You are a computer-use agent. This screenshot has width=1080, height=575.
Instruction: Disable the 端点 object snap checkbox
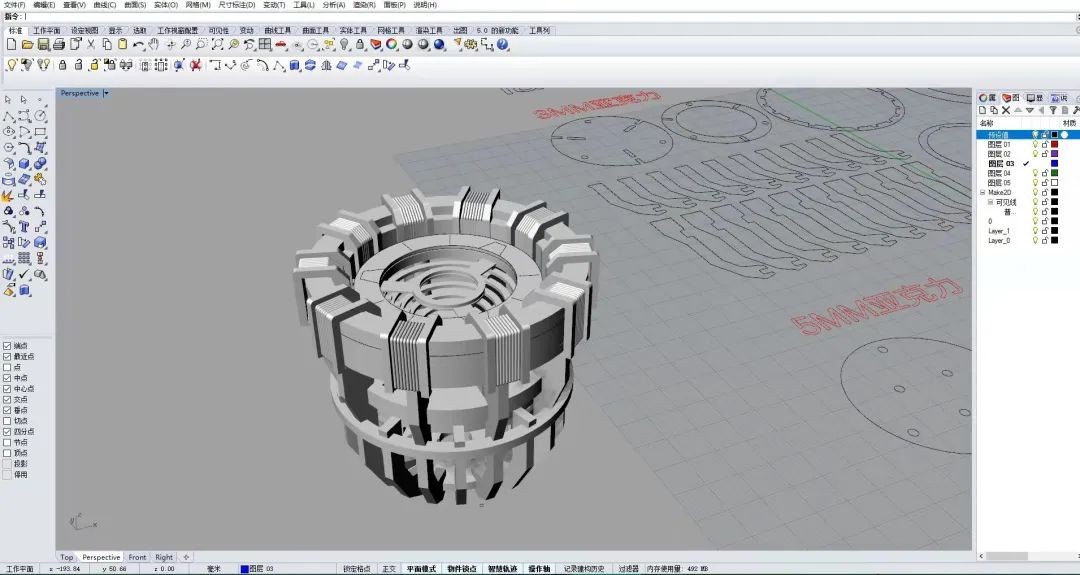point(8,345)
